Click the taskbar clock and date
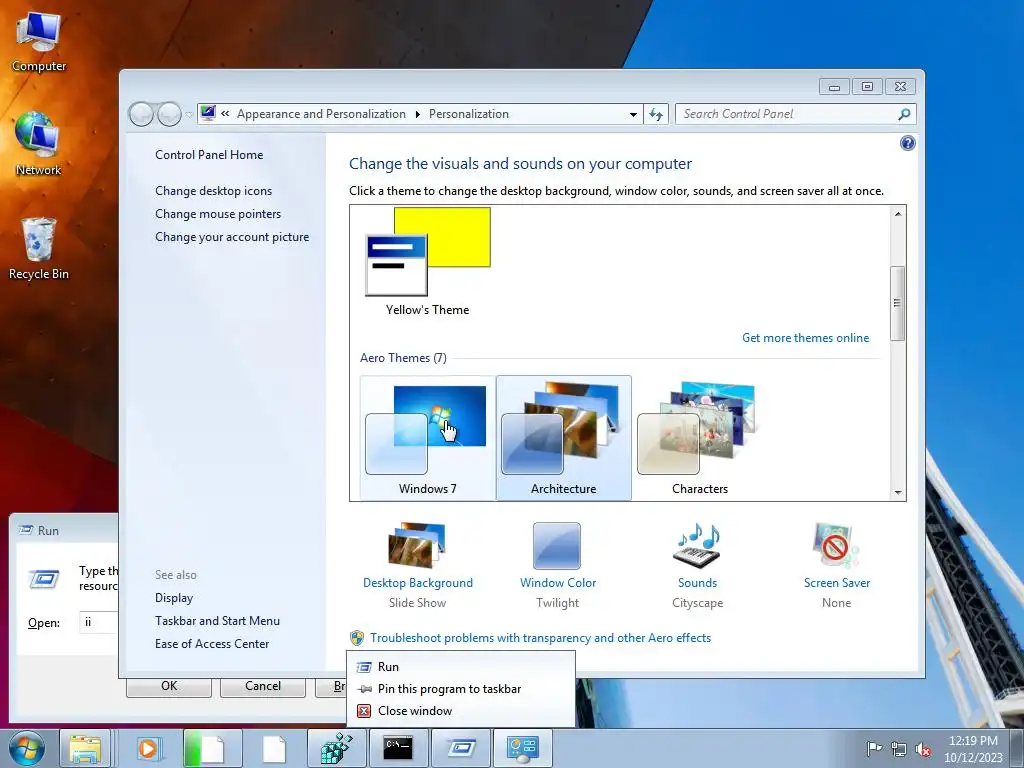The width and height of the screenshot is (1024, 768). point(973,749)
